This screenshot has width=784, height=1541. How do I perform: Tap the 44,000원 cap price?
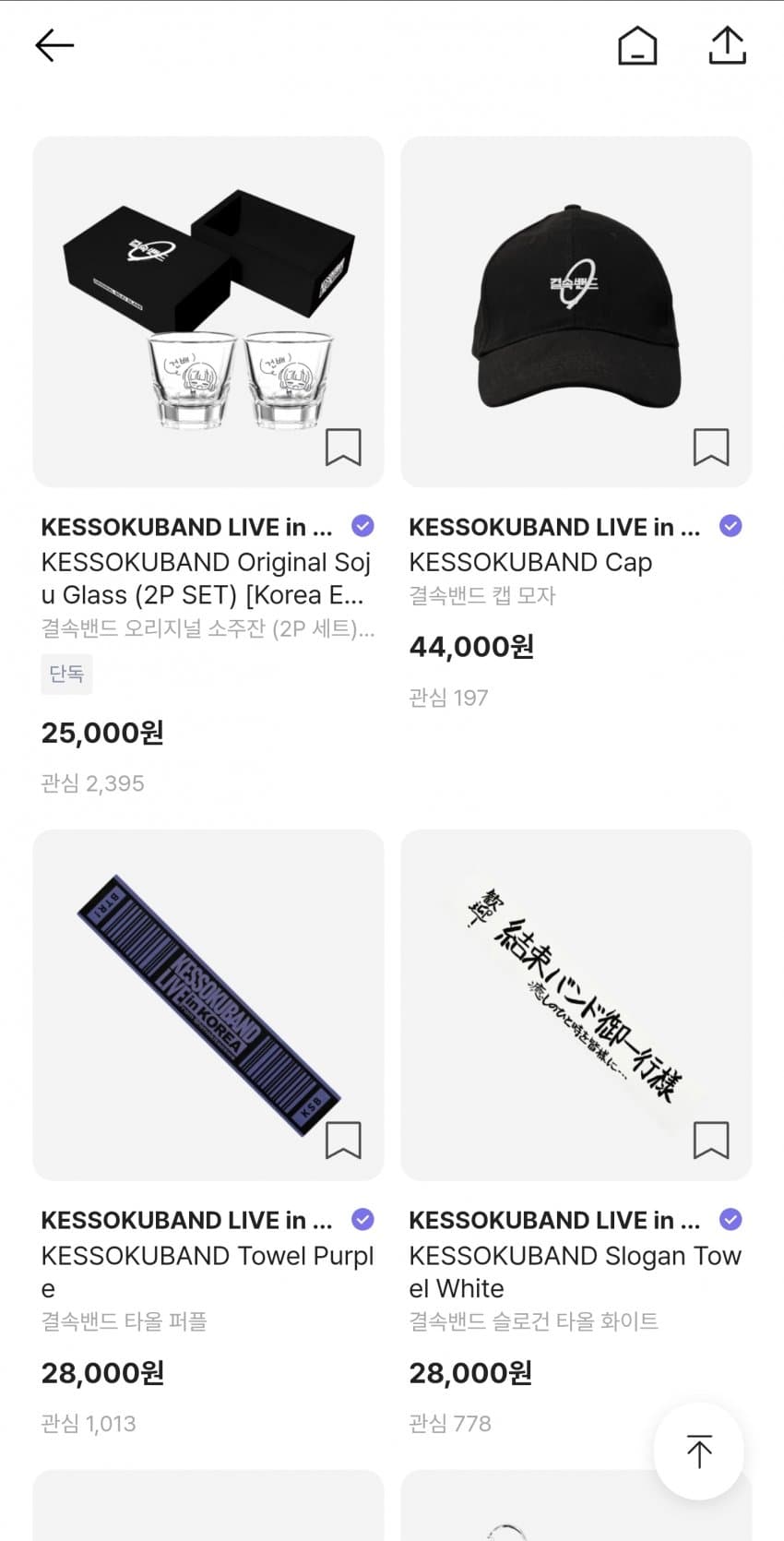pos(471,647)
